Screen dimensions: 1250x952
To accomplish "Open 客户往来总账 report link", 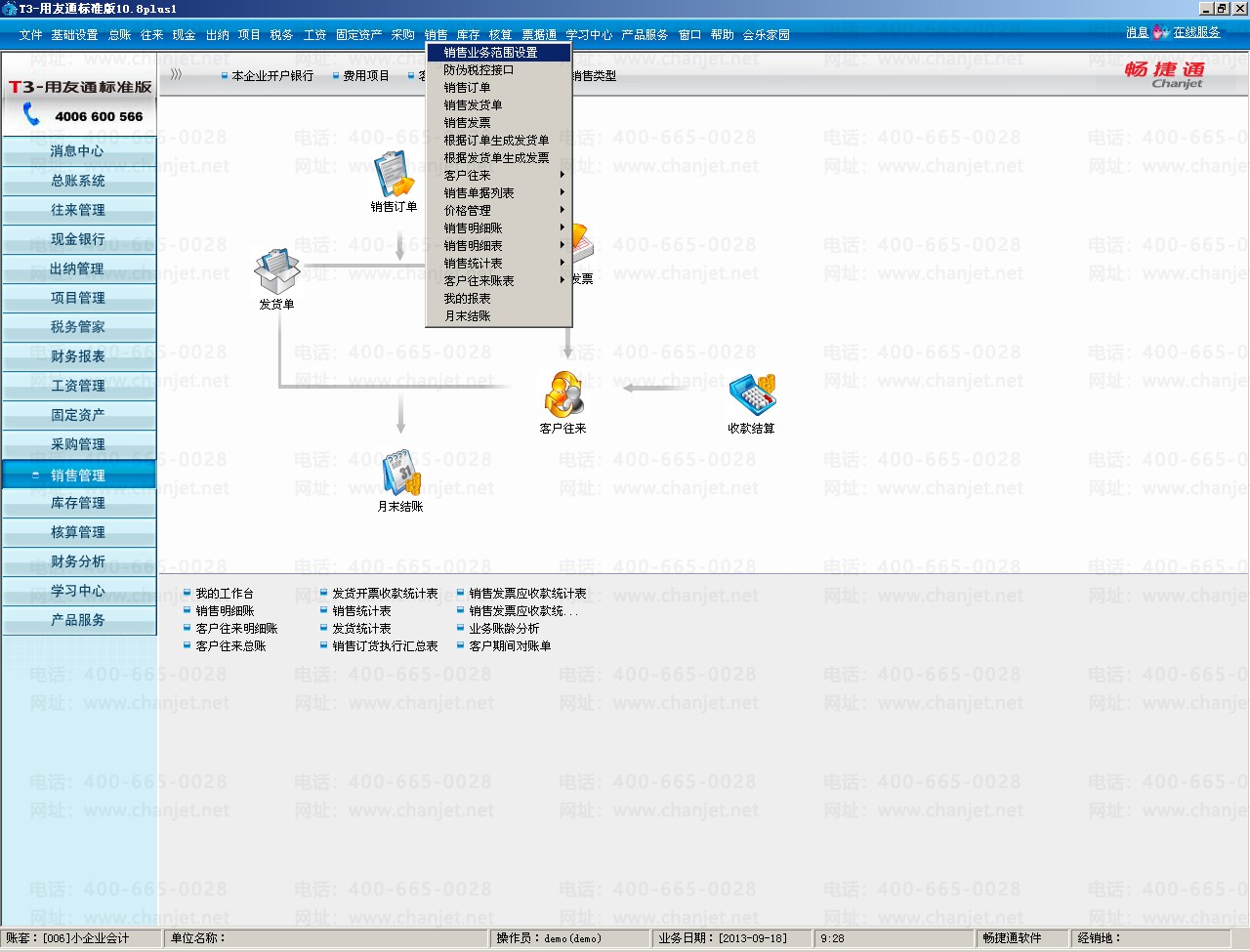I will [x=230, y=646].
